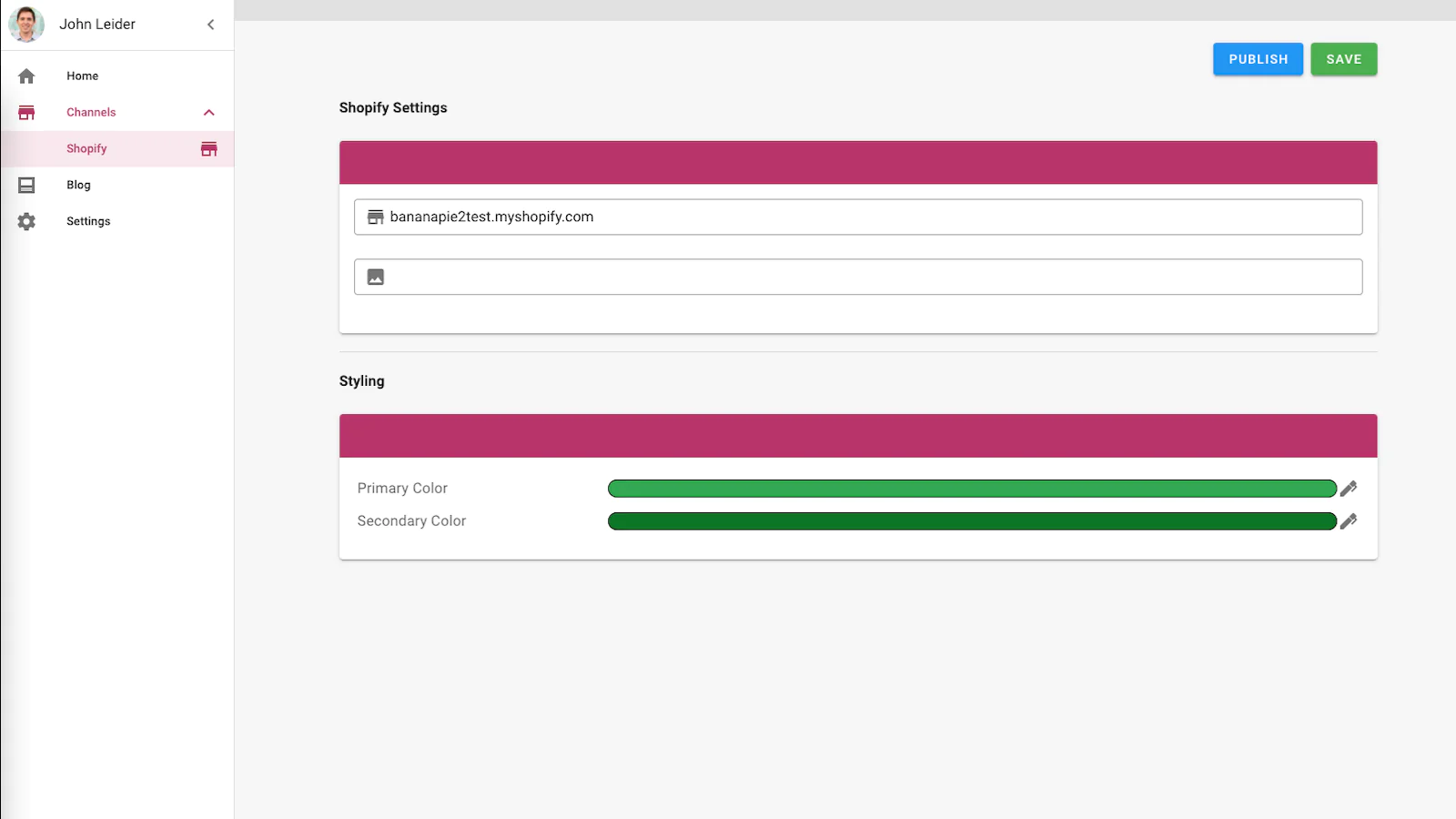Collapse the Channels group chevron
The width and height of the screenshot is (1456, 819).
tap(208, 113)
